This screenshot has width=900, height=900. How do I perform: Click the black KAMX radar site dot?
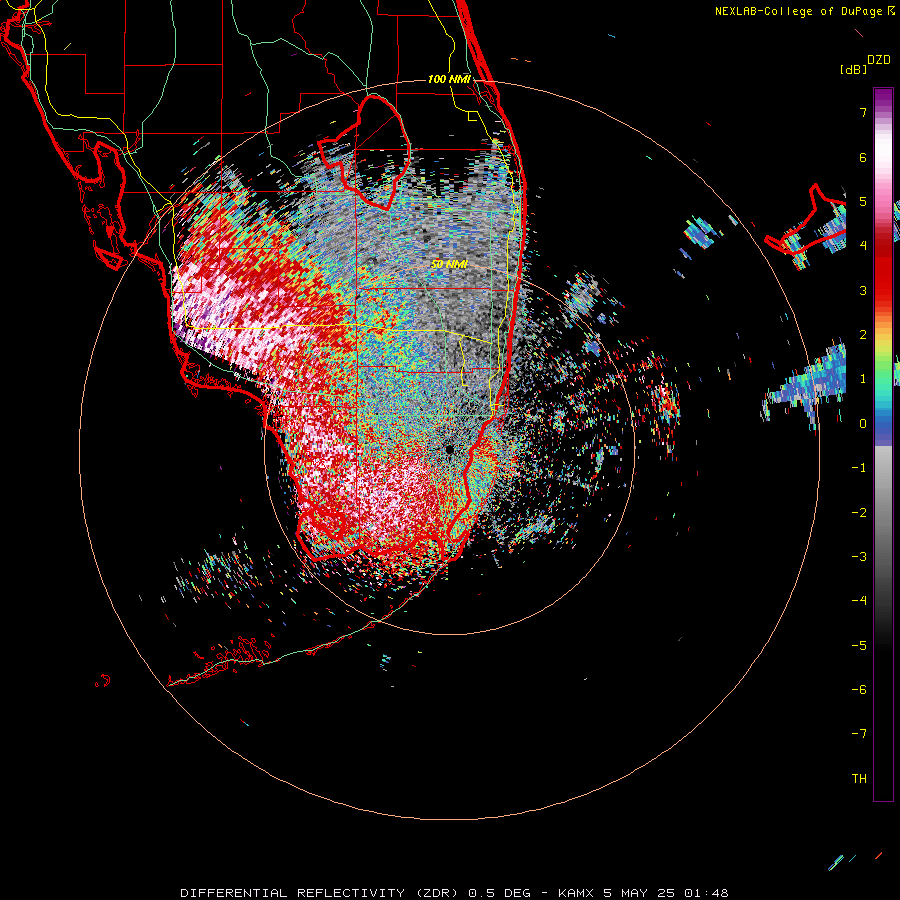pos(449,449)
